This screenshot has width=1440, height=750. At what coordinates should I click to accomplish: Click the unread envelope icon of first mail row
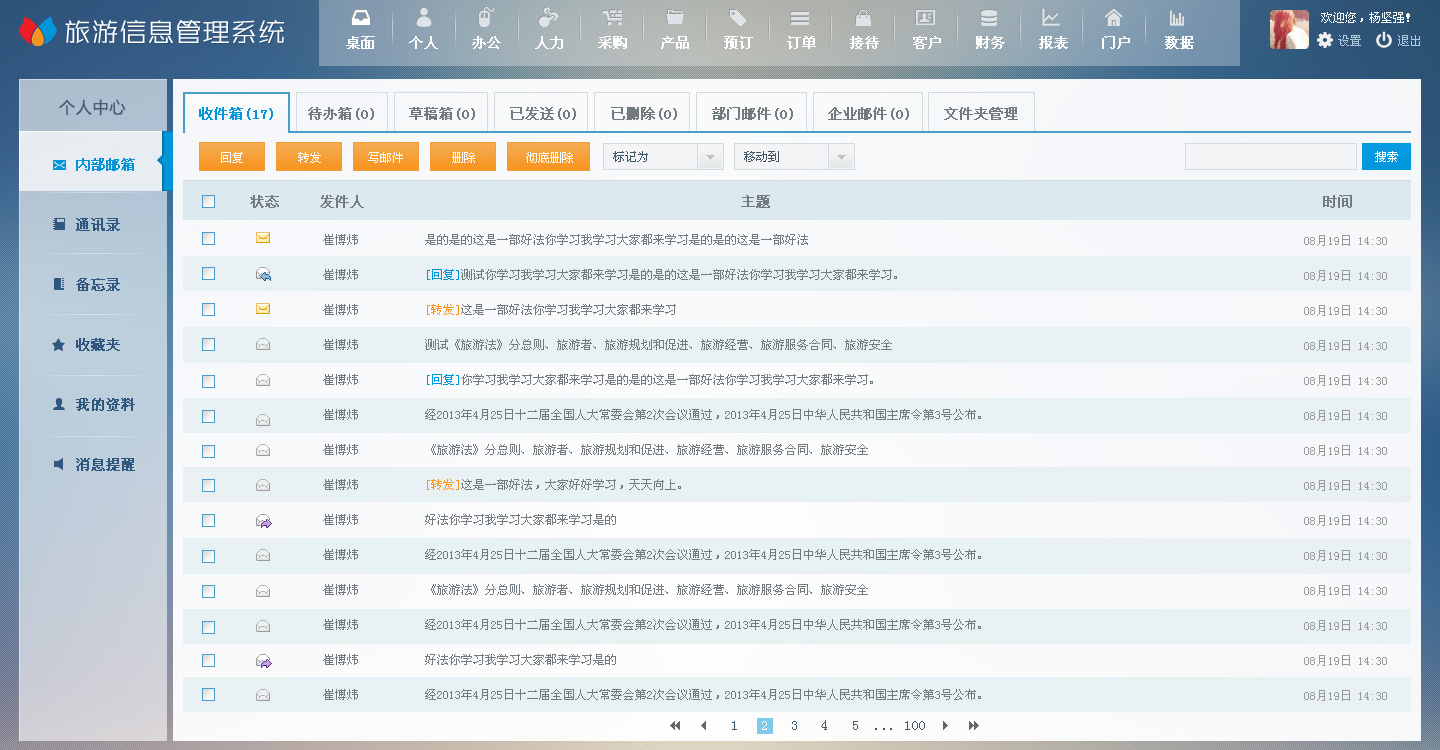[263, 238]
